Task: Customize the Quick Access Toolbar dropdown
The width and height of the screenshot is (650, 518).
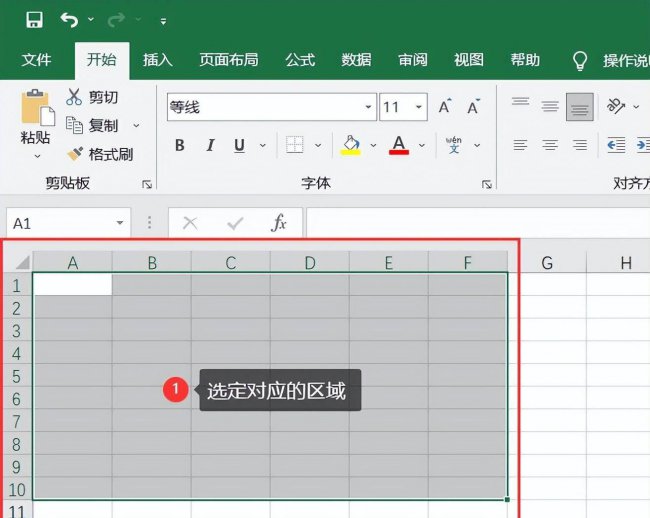Action: 163,21
